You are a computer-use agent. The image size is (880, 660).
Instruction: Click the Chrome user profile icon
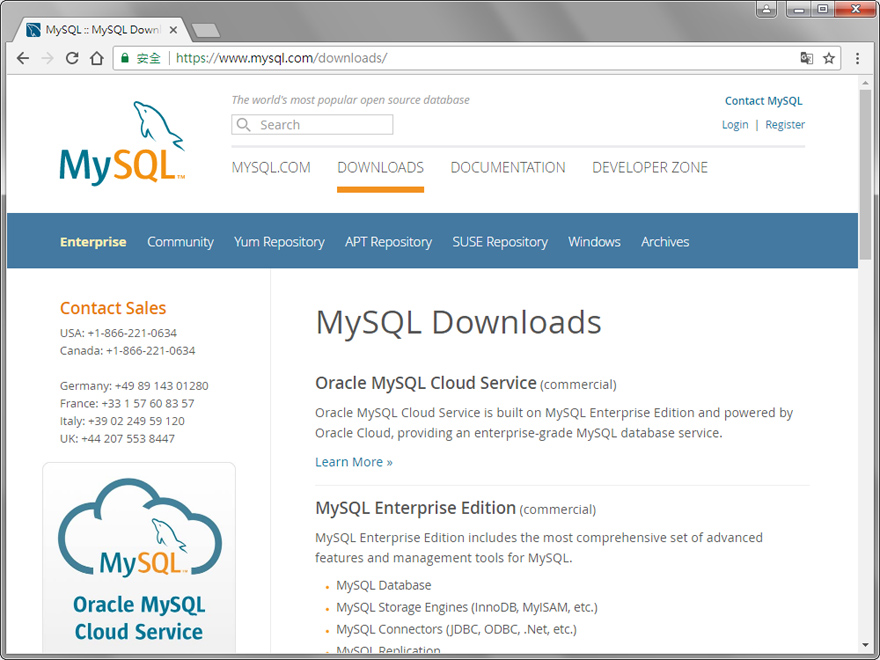[766, 9]
